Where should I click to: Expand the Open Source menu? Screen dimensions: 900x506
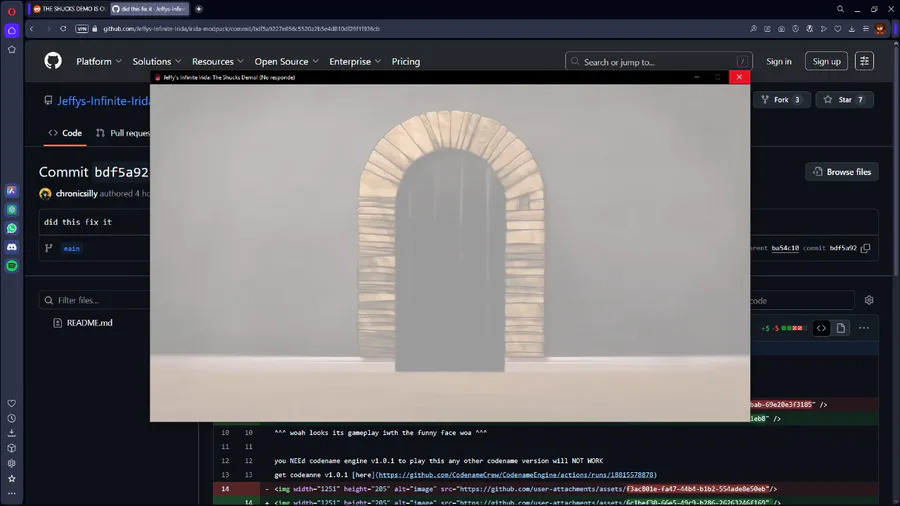[286, 61]
